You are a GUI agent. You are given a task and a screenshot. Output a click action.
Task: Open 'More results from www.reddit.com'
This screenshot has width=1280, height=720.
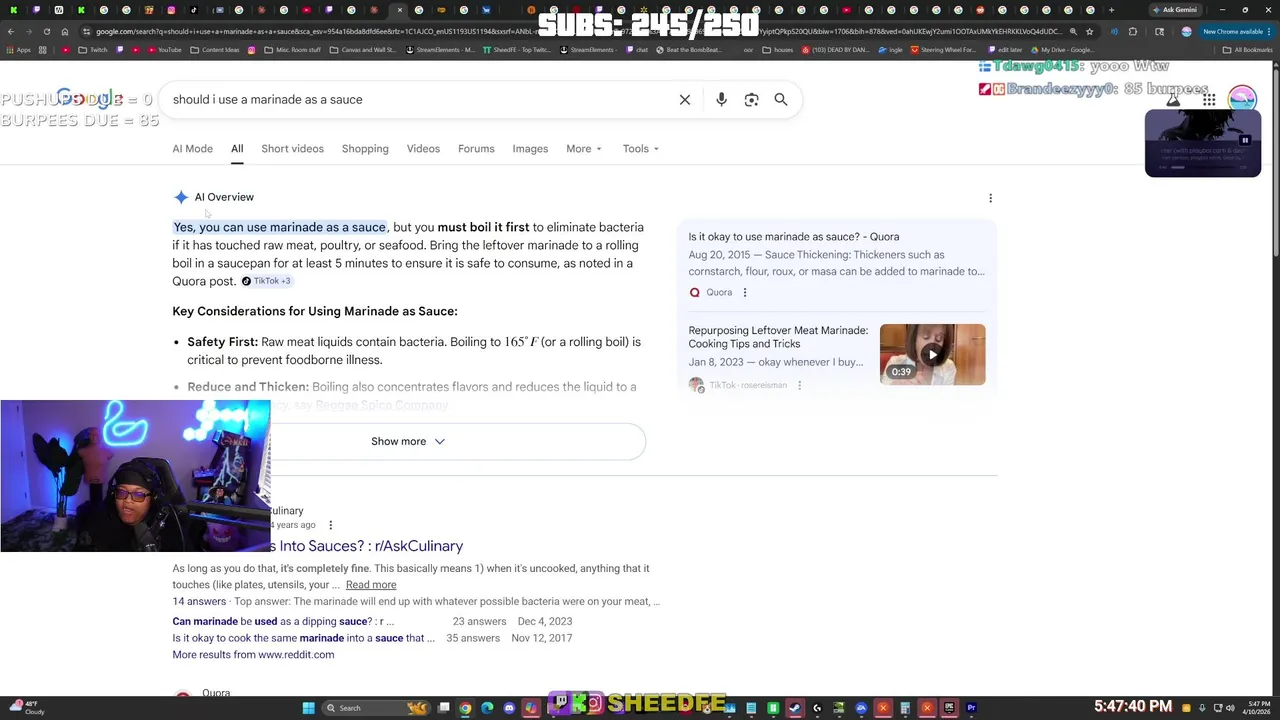(x=253, y=655)
